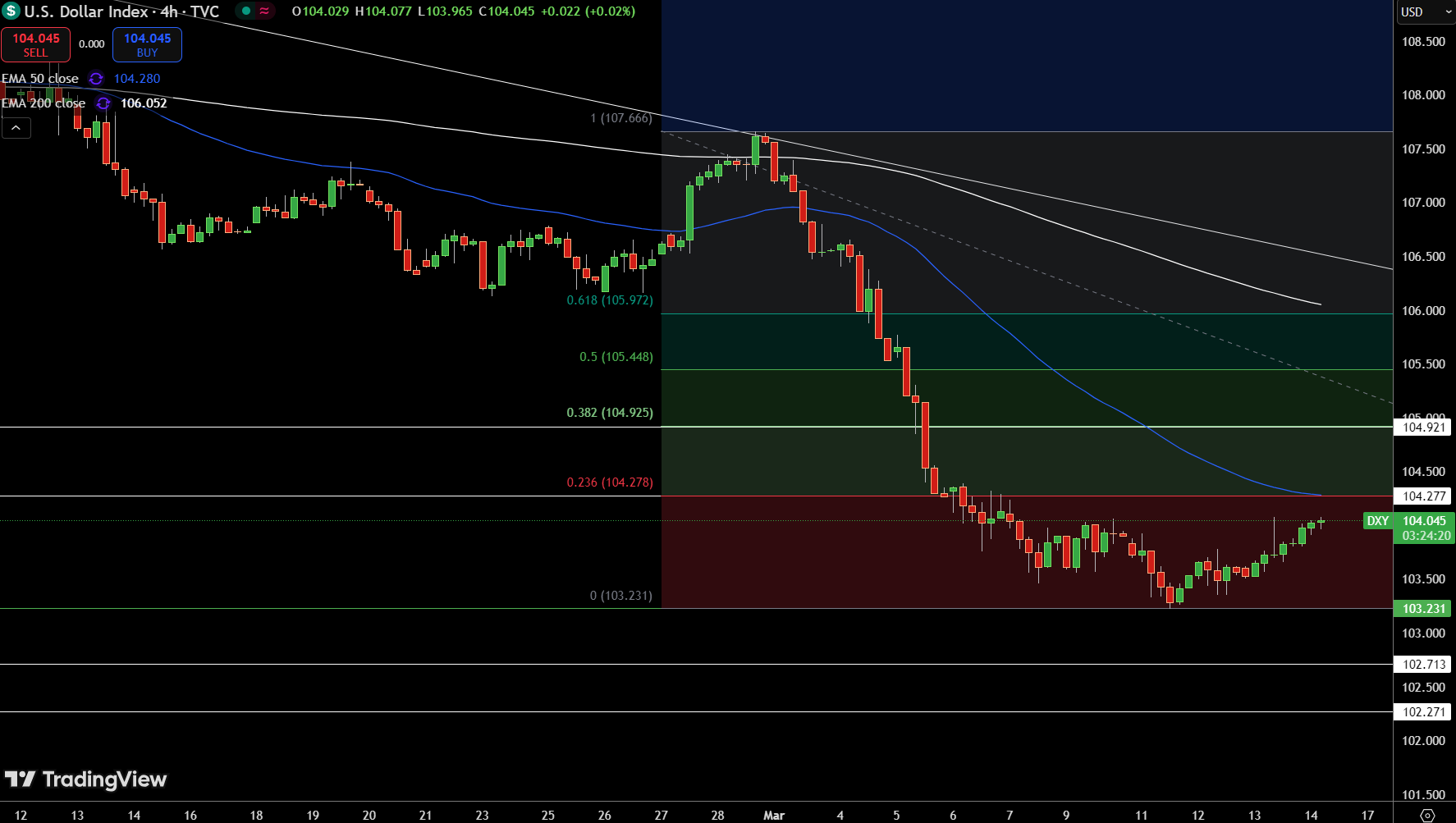Click the dollar symbol logo icon
The width and height of the screenshot is (1456, 823).
(11, 11)
